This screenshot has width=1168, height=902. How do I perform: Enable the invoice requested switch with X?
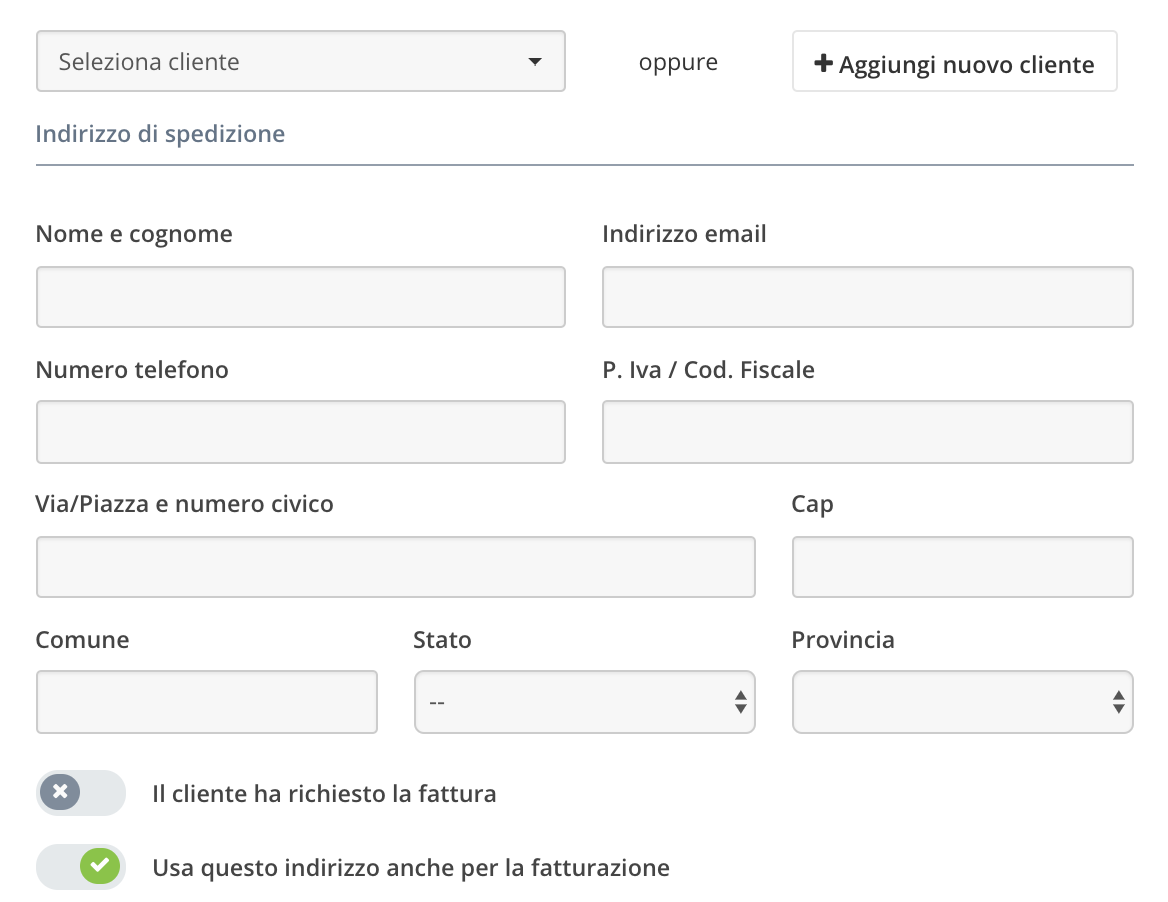point(81,793)
